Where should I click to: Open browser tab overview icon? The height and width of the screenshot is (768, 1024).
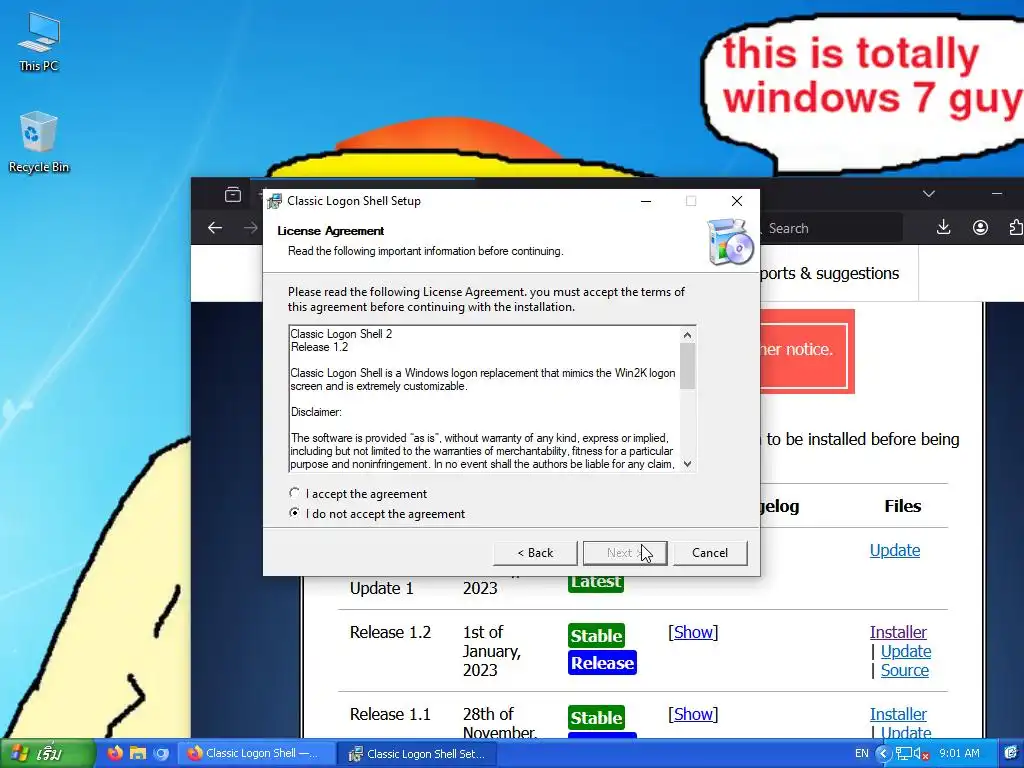click(x=232, y=195)
